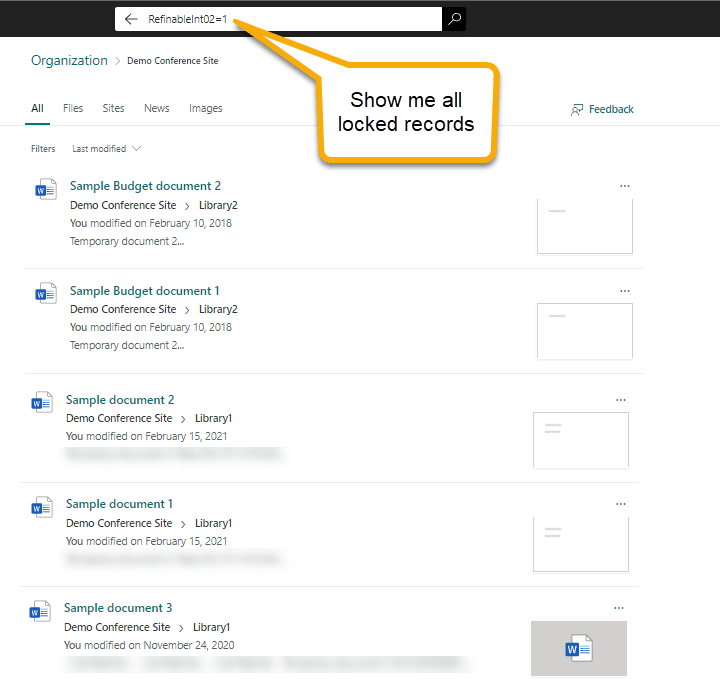
Task: Expand the Last modified filter dropdown
Action: pos(107,149)
